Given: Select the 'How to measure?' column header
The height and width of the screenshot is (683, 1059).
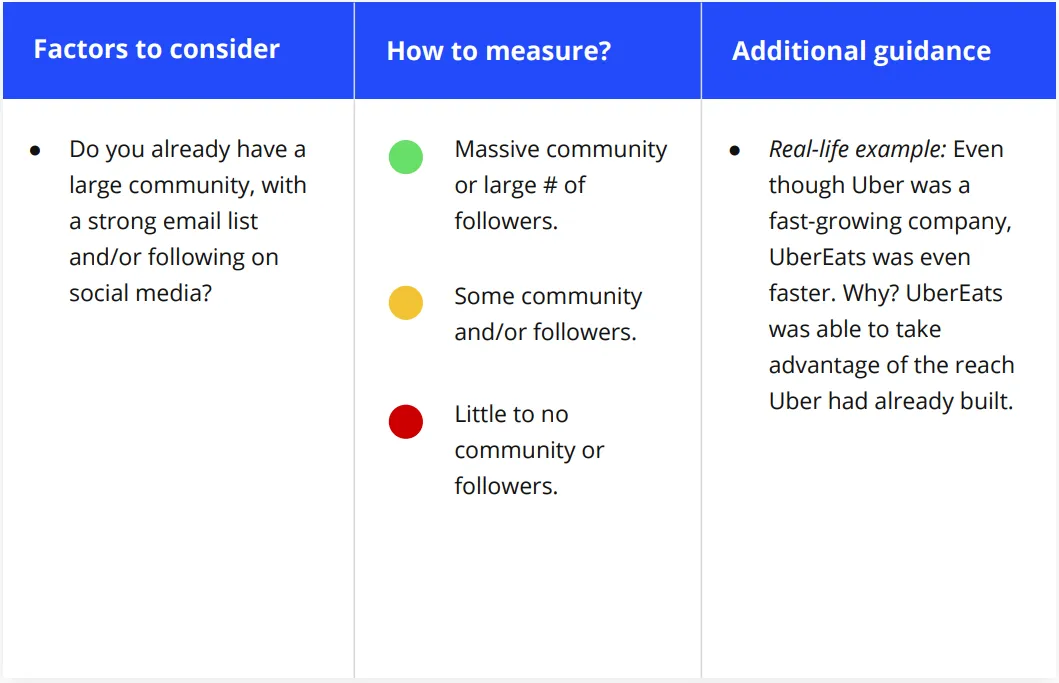Looking at the screenshot, I should tap(499, 51).
